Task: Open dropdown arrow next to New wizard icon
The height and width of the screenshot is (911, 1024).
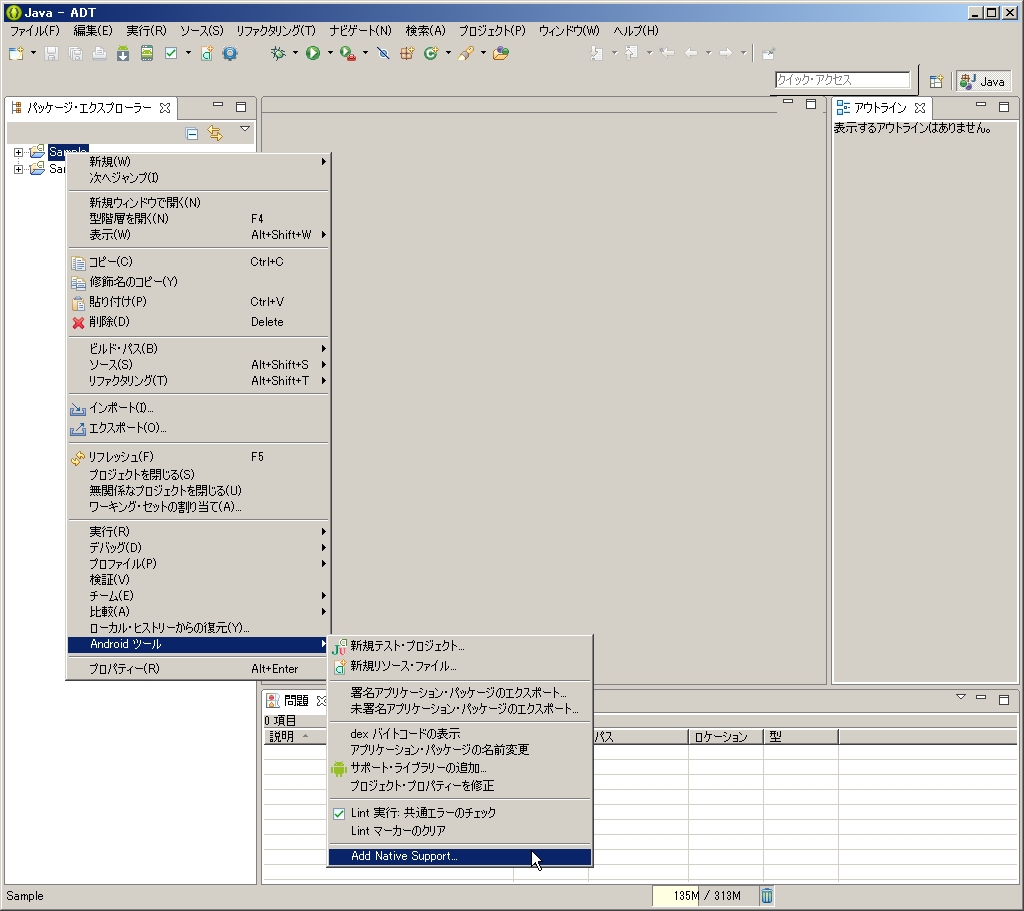Action: pos(33,53)
